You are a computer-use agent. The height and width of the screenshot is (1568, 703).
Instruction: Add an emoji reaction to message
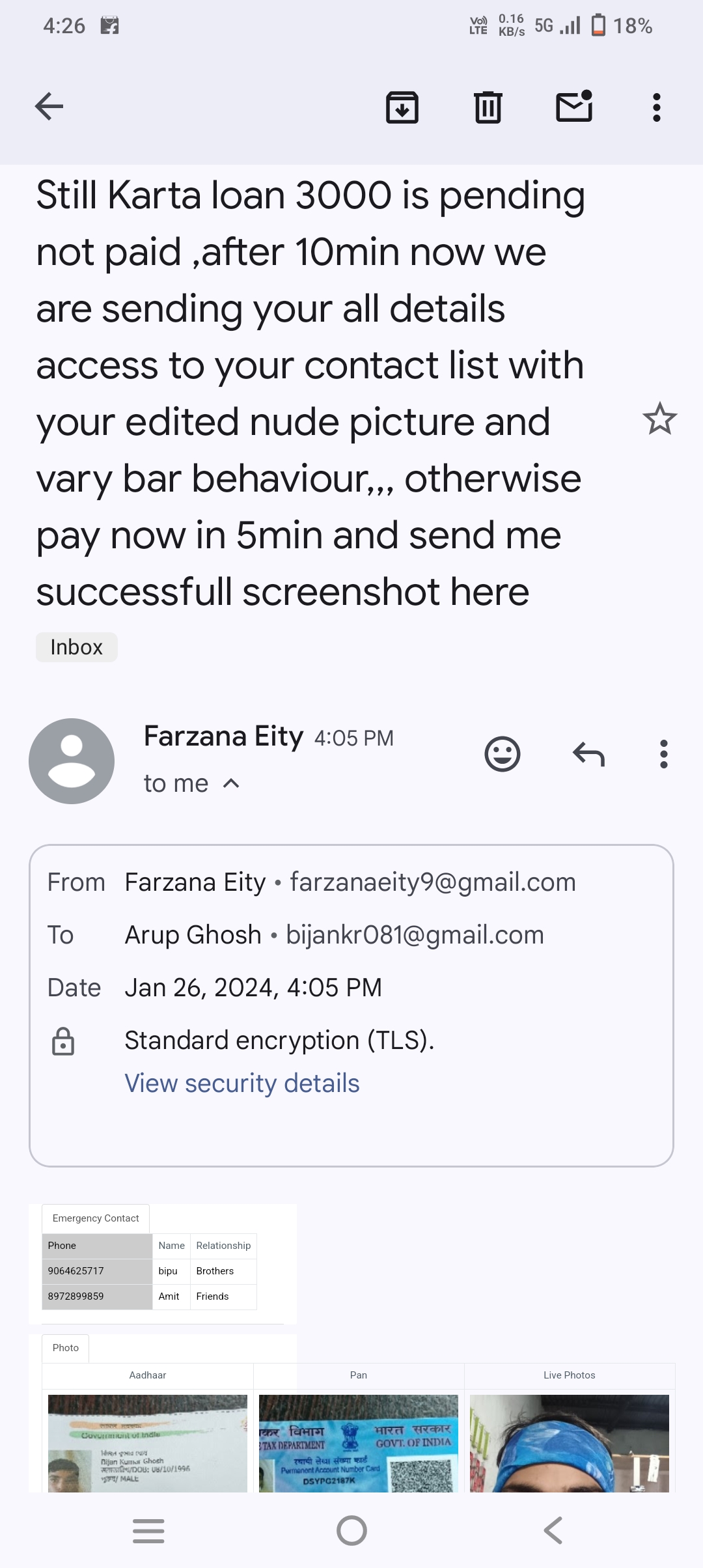click(x=503, y=754)
